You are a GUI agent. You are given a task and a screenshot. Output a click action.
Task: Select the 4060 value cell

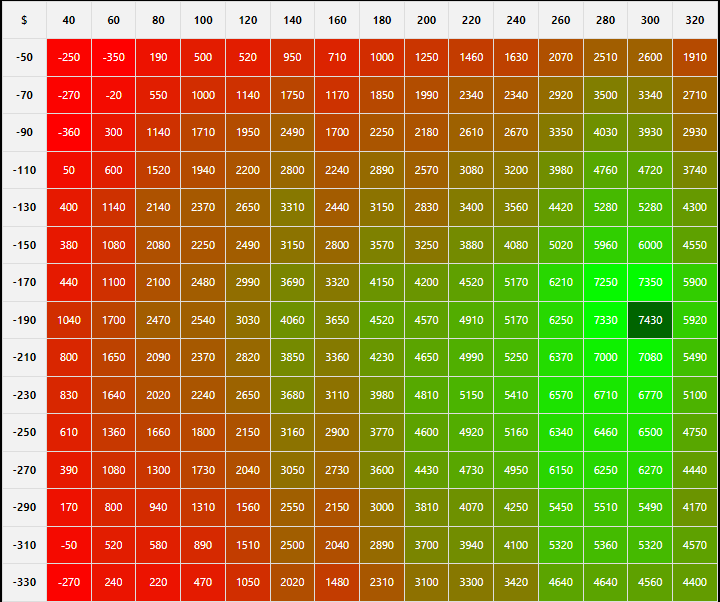click(x=292, y=320)
